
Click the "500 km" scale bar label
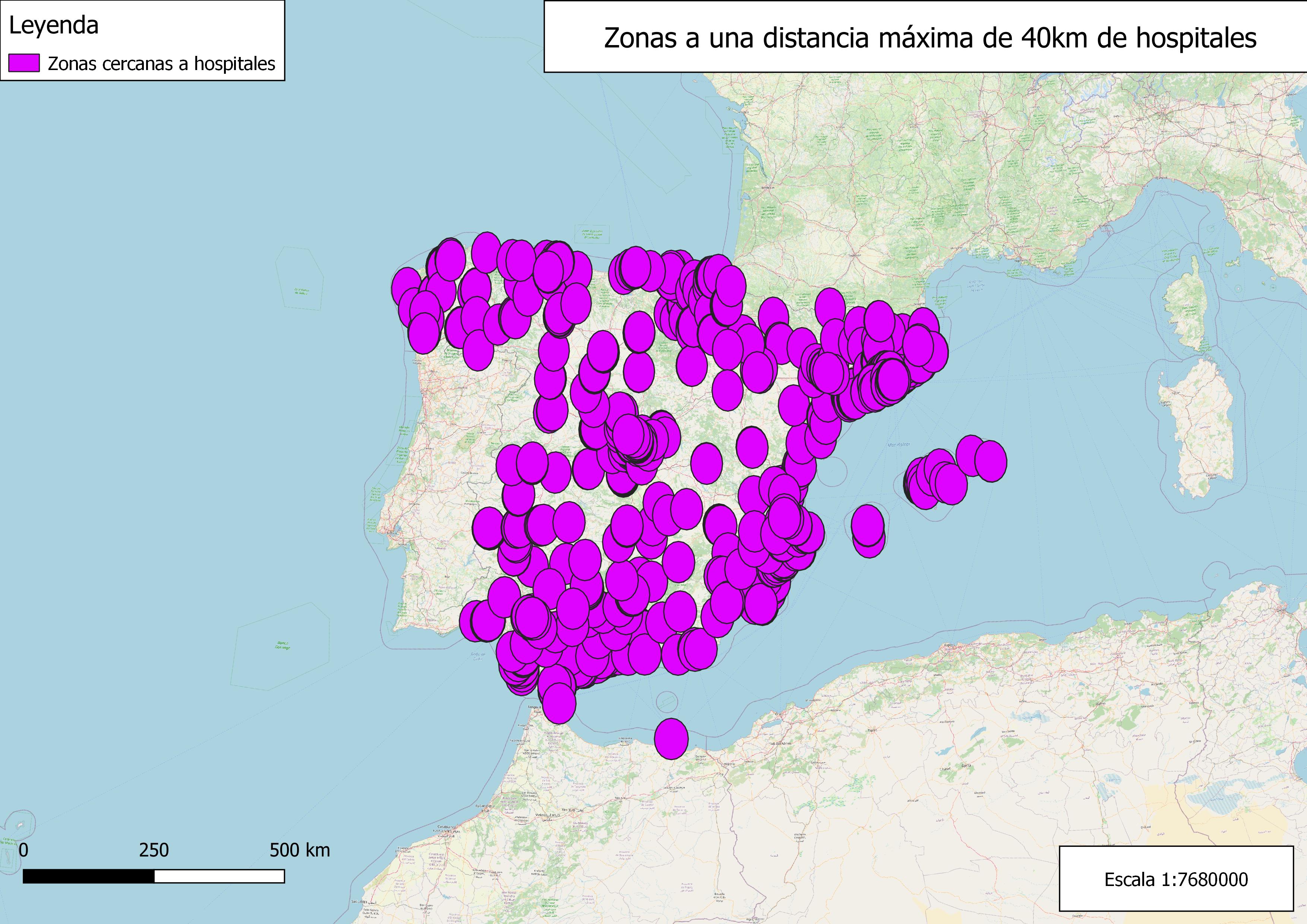tap(299, 850)
